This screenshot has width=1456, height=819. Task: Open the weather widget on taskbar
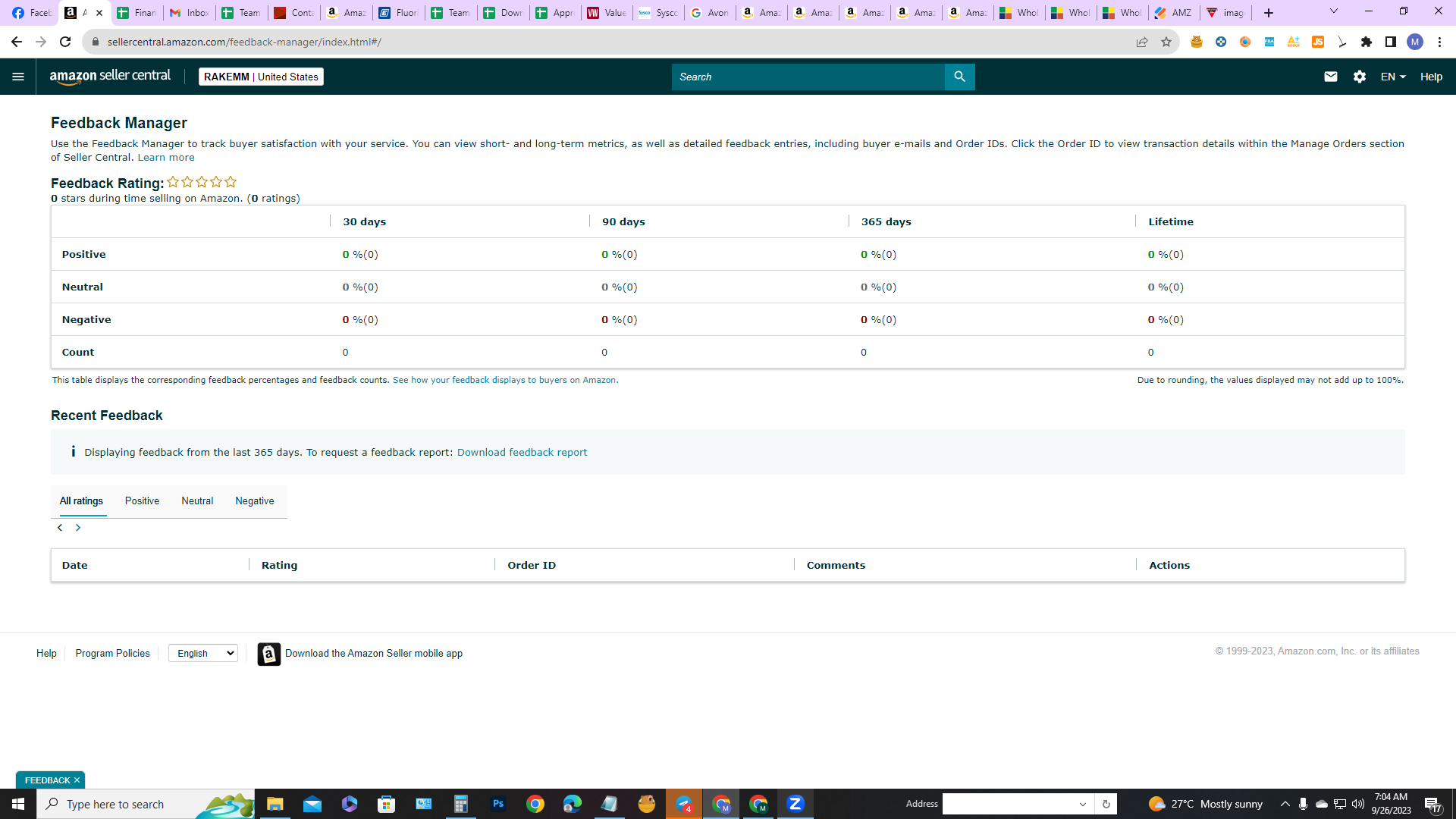(1206, 804)
